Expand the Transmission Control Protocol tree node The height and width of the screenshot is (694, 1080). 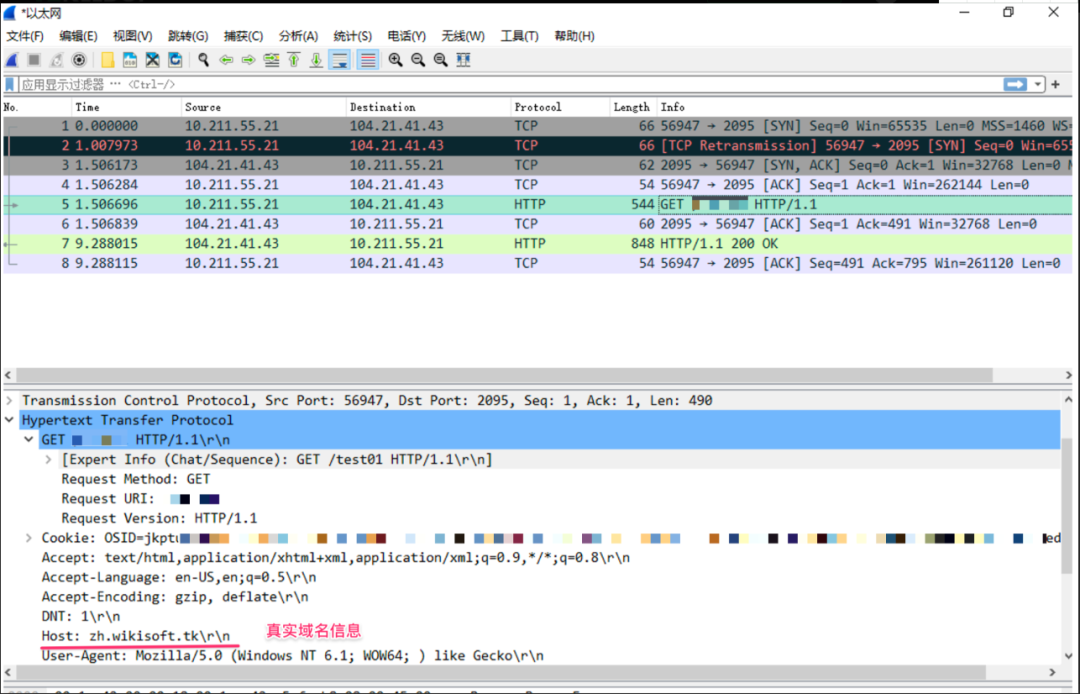click(x=10, y=400)
